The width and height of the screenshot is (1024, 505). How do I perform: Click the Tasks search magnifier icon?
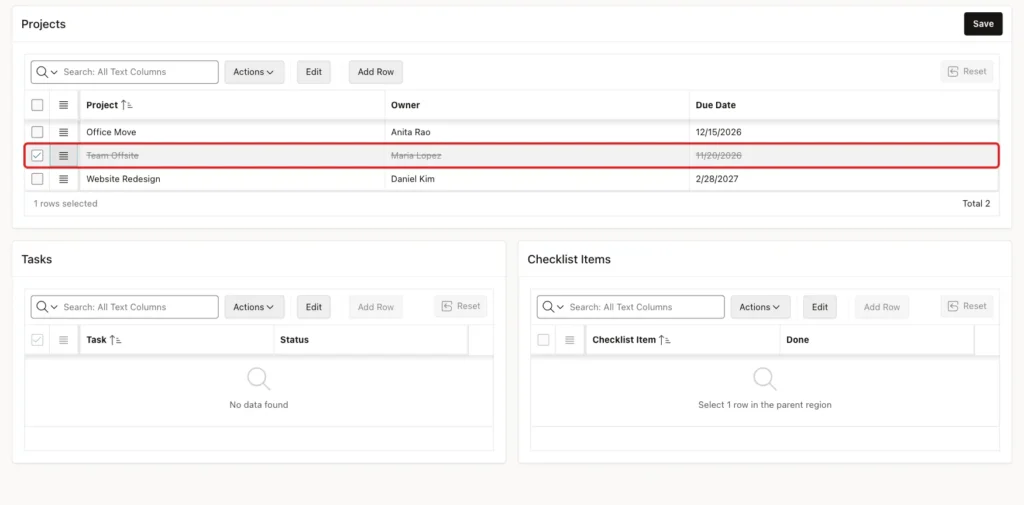42,307
